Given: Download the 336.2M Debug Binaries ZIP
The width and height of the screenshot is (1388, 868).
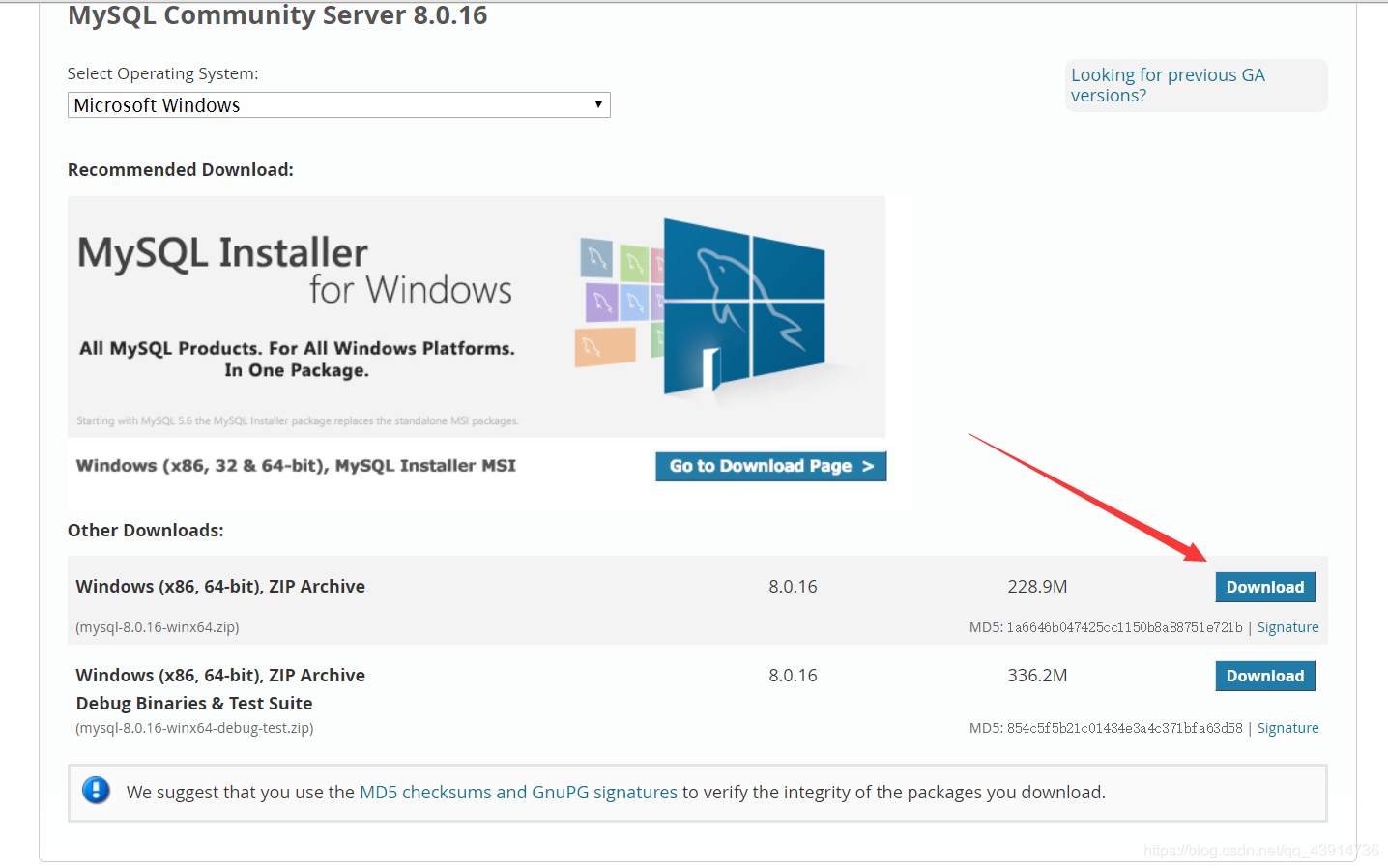Looking at the screenshot, I should coord(1264,676).
